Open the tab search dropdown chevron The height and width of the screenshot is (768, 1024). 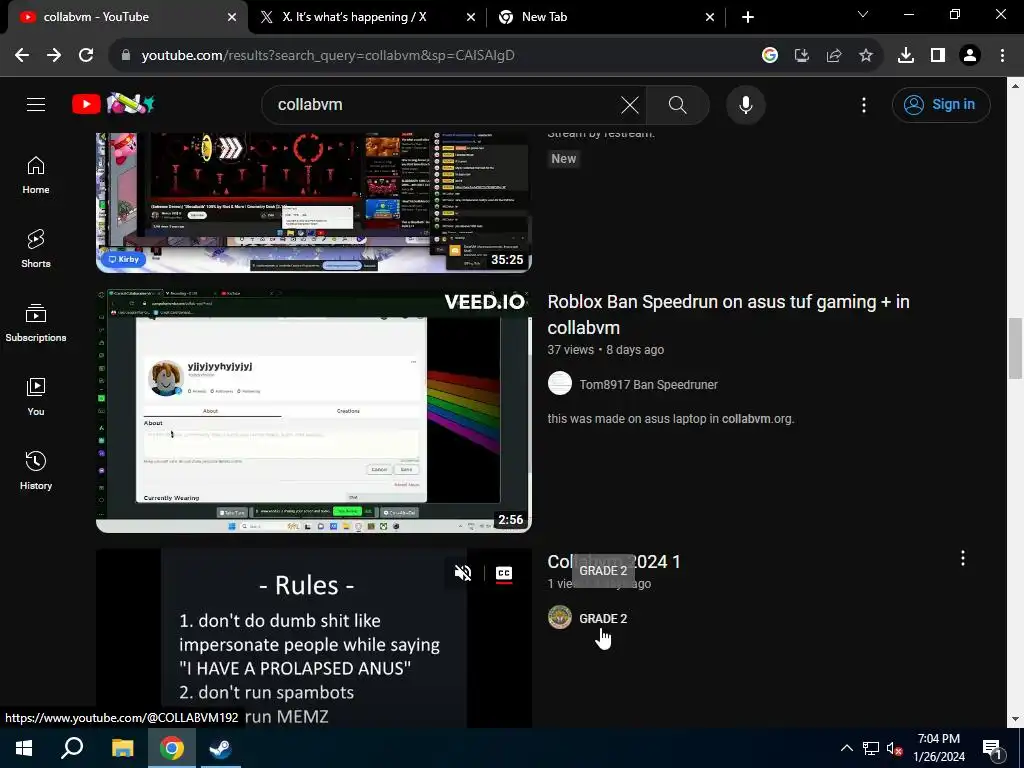coord(863,14)
